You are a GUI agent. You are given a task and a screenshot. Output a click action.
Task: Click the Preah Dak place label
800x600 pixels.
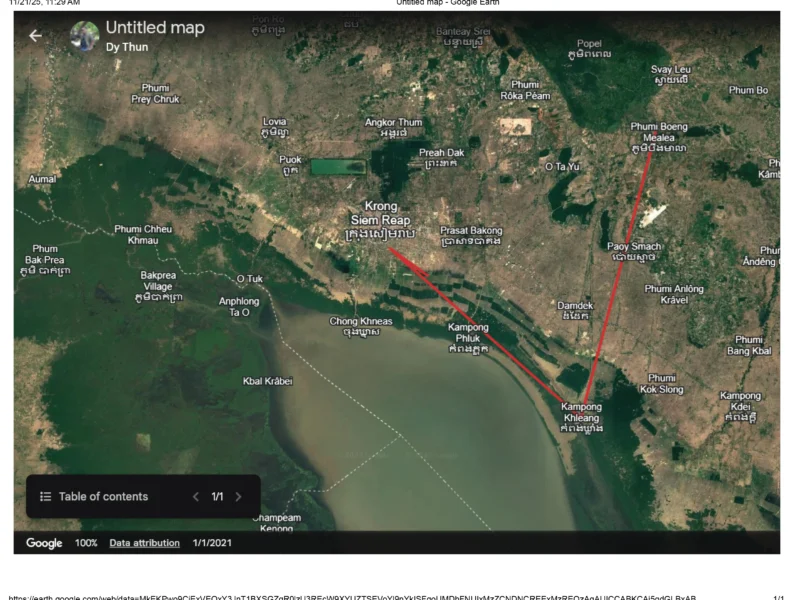(x=441, y=158)
